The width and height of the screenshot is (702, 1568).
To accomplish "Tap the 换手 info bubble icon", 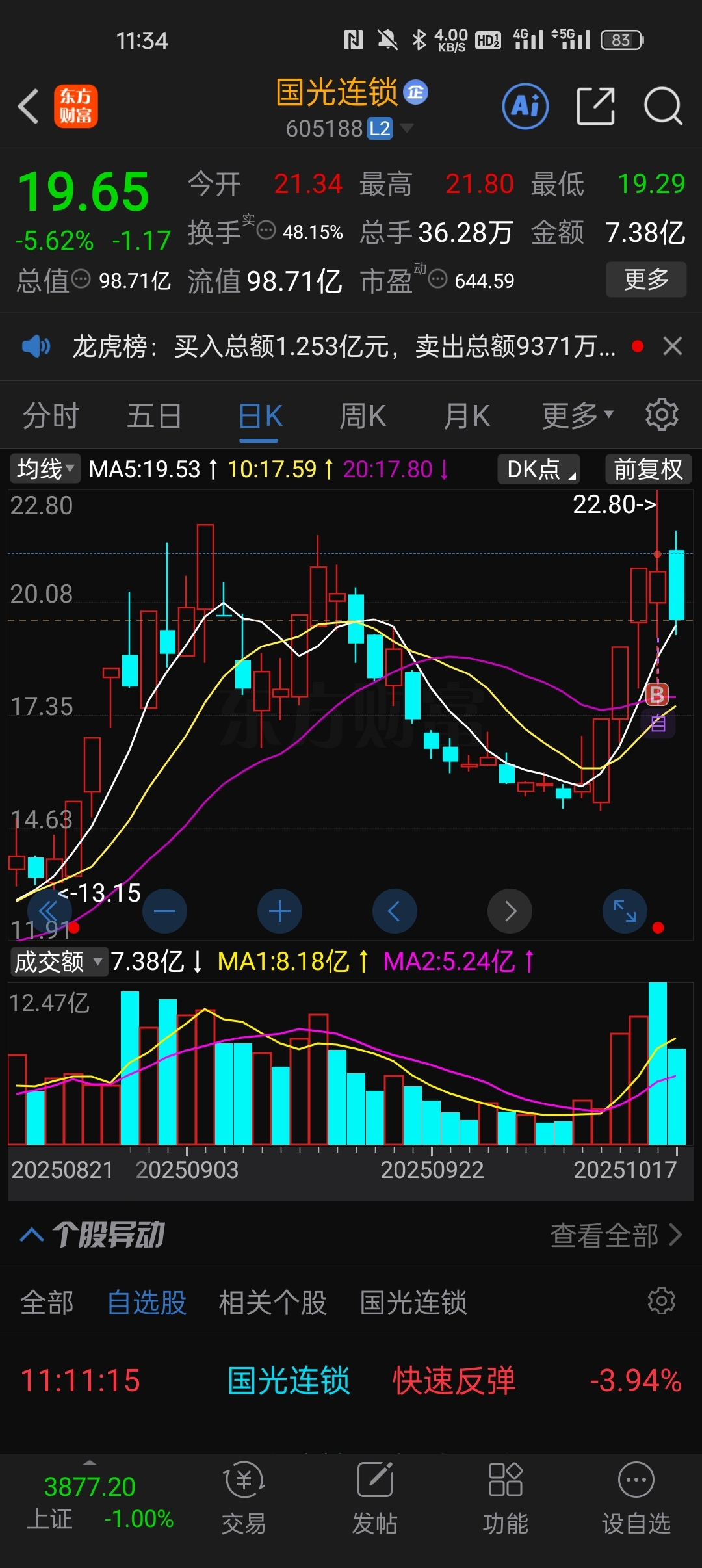I will point(266,230).
